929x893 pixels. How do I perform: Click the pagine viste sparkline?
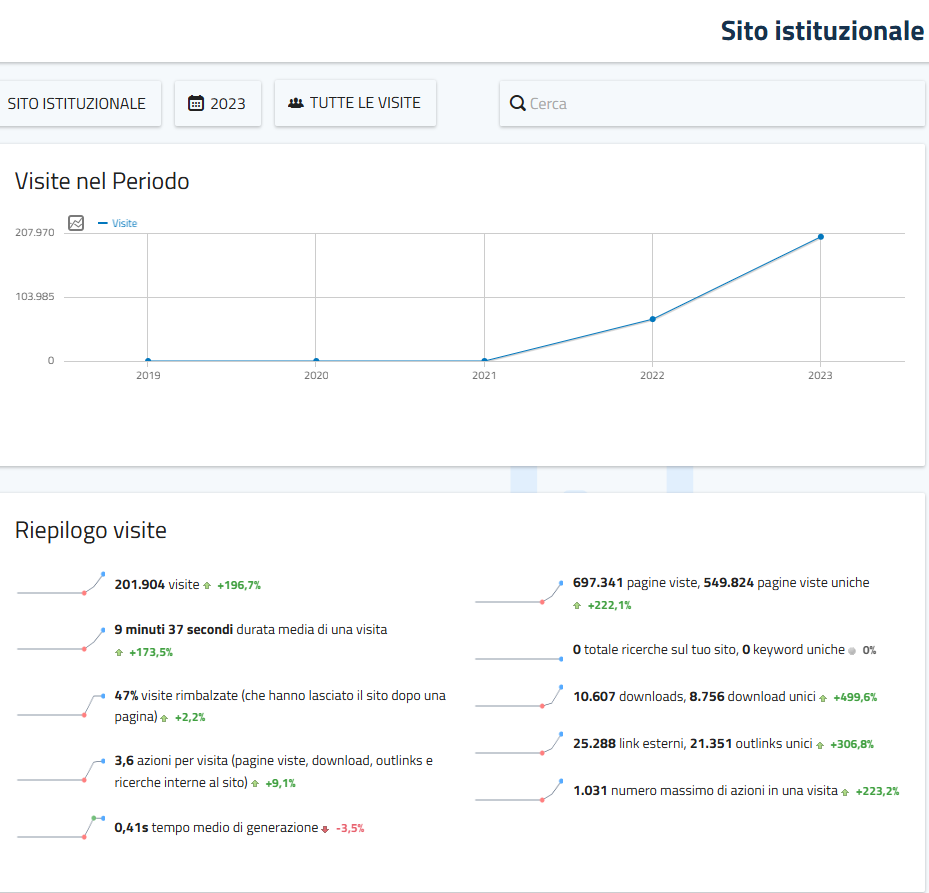[519, 593]
